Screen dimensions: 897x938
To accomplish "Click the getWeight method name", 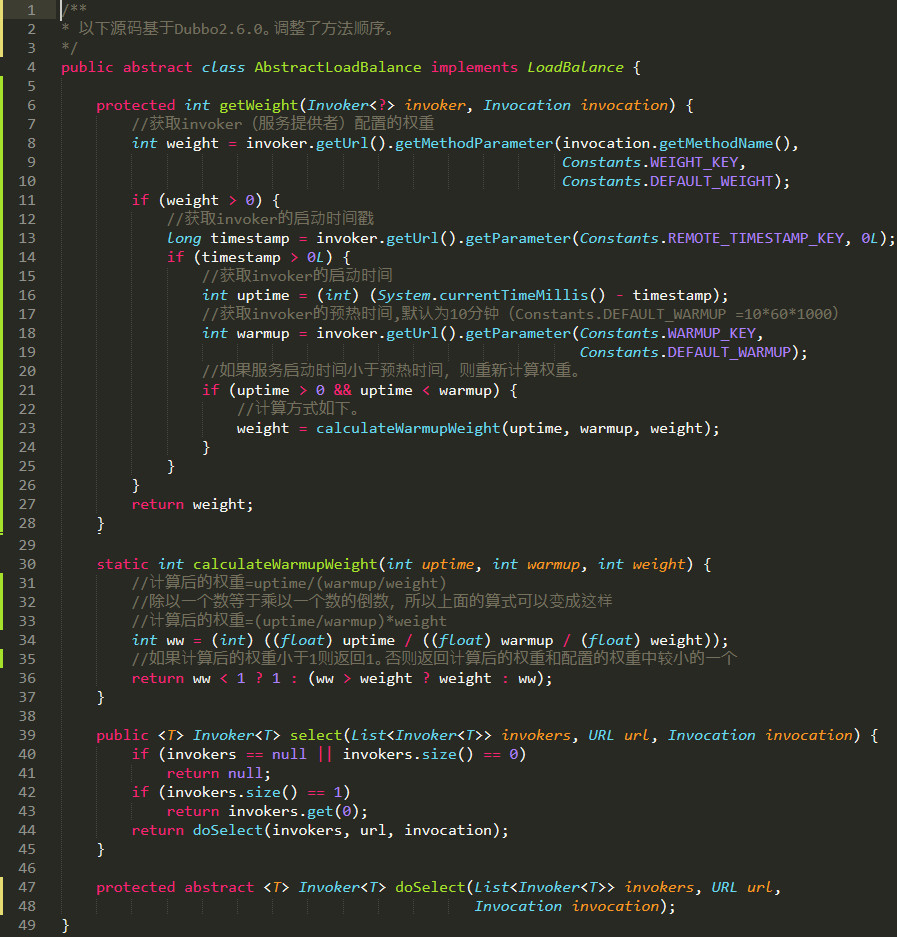I will pyautogui.click(x=259, y=105).
